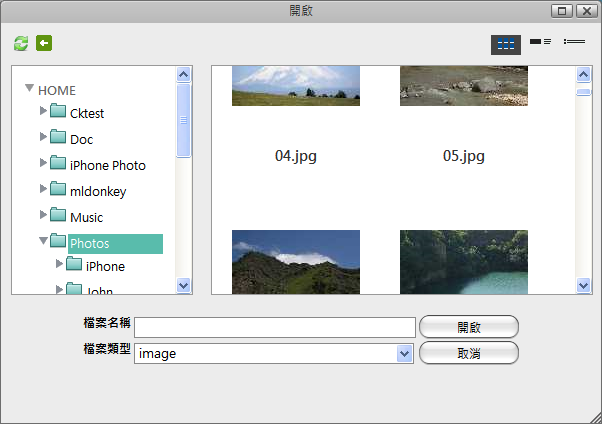
Task: Open the file type image dropdown
Action: (x=404, y=353)
